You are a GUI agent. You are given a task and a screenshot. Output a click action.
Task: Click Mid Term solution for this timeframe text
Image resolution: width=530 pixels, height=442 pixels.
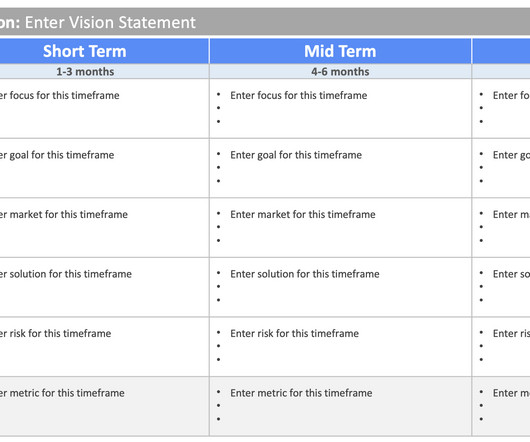point(305,274)
